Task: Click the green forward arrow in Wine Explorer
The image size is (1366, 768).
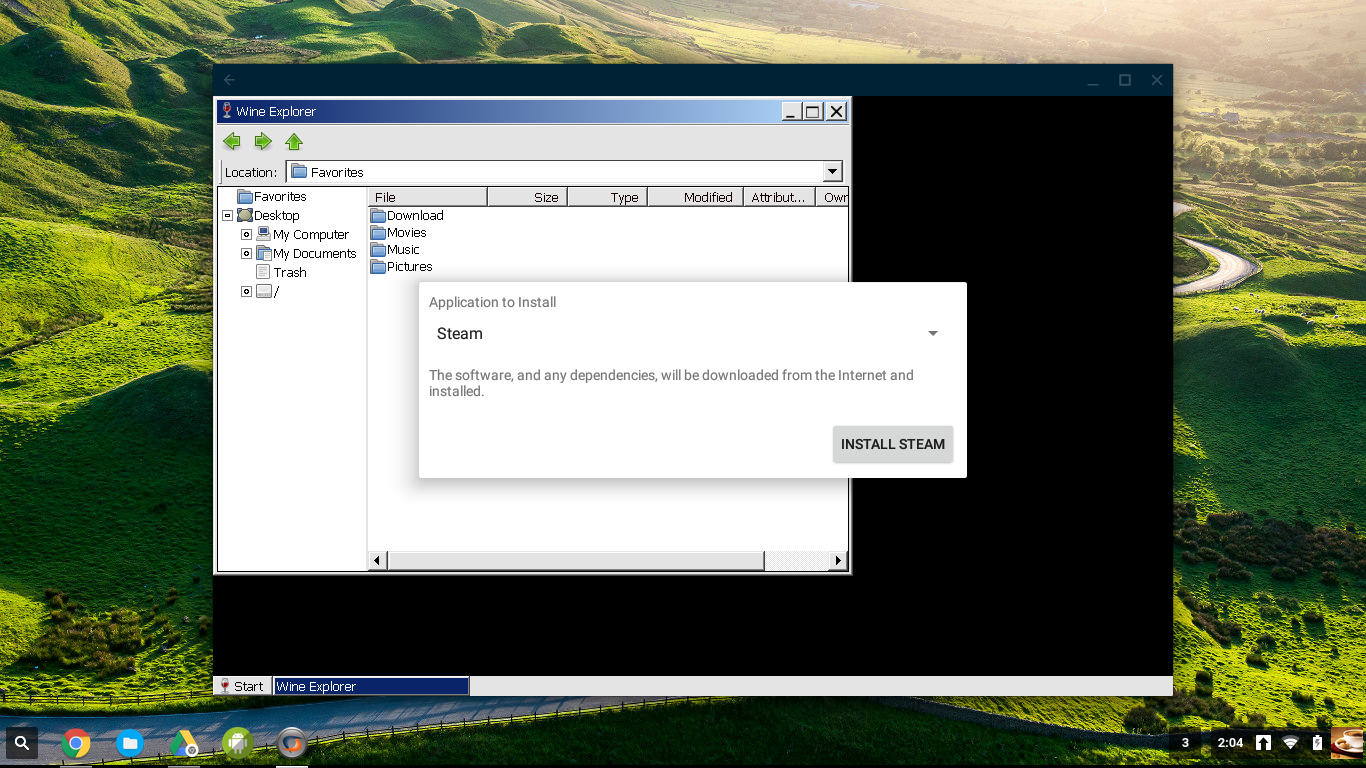Action: click(263, 141)
